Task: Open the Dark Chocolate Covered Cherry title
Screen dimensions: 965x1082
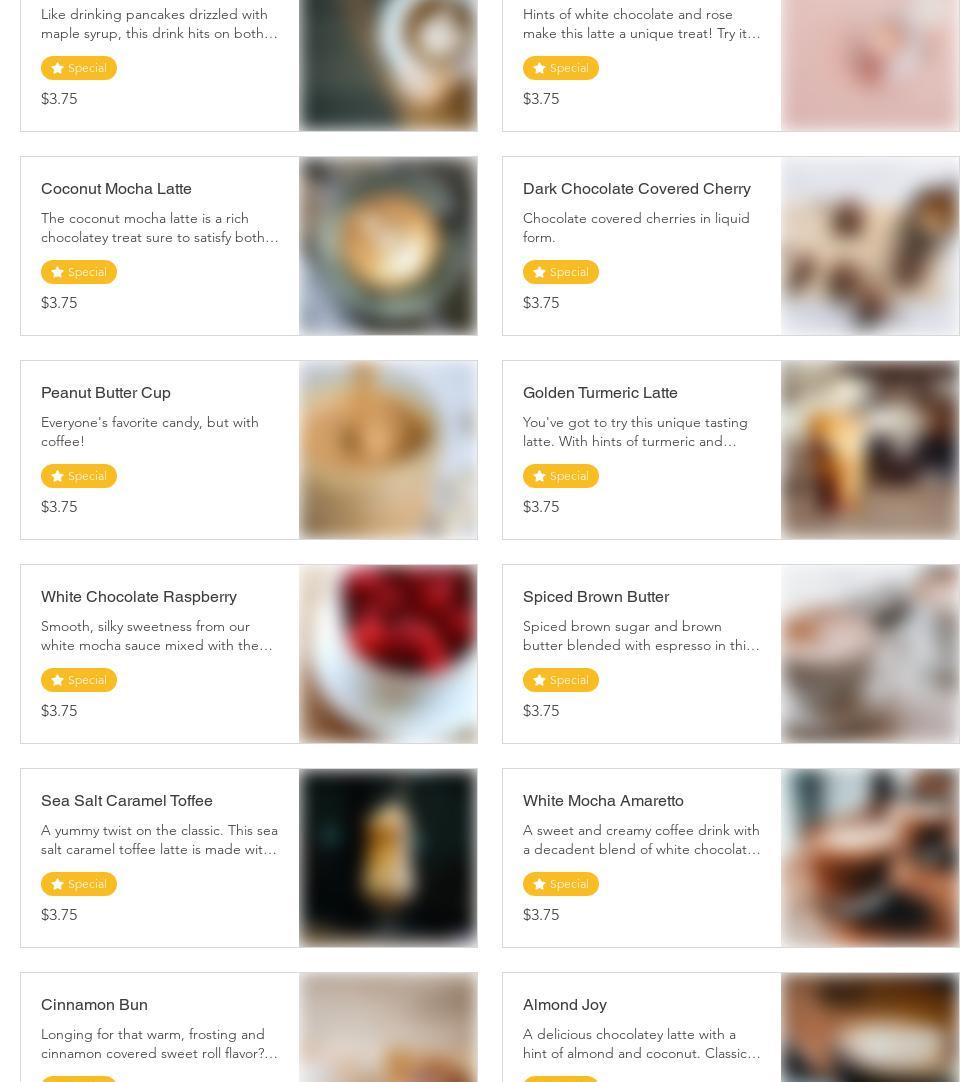Action: tap(636, 188)
